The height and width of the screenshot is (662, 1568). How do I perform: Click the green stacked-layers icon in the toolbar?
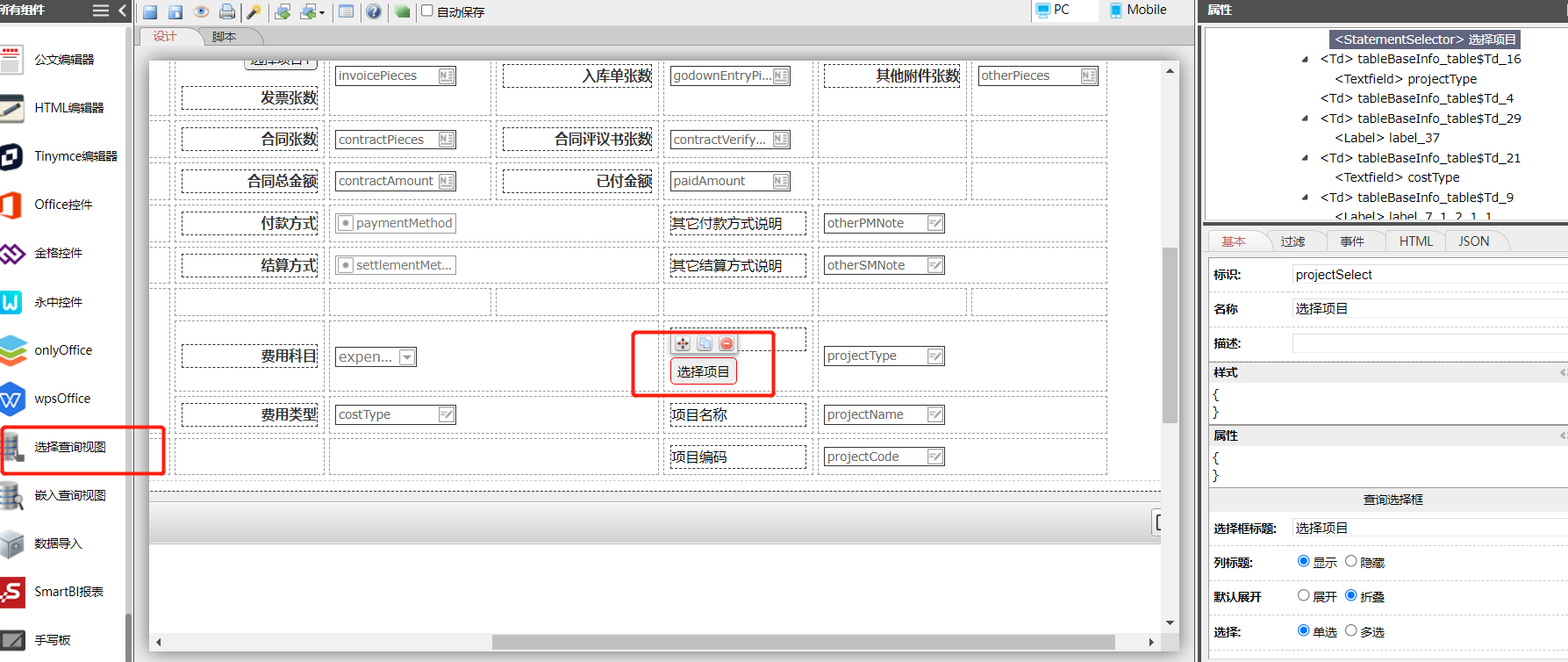(x=402, y=12)
